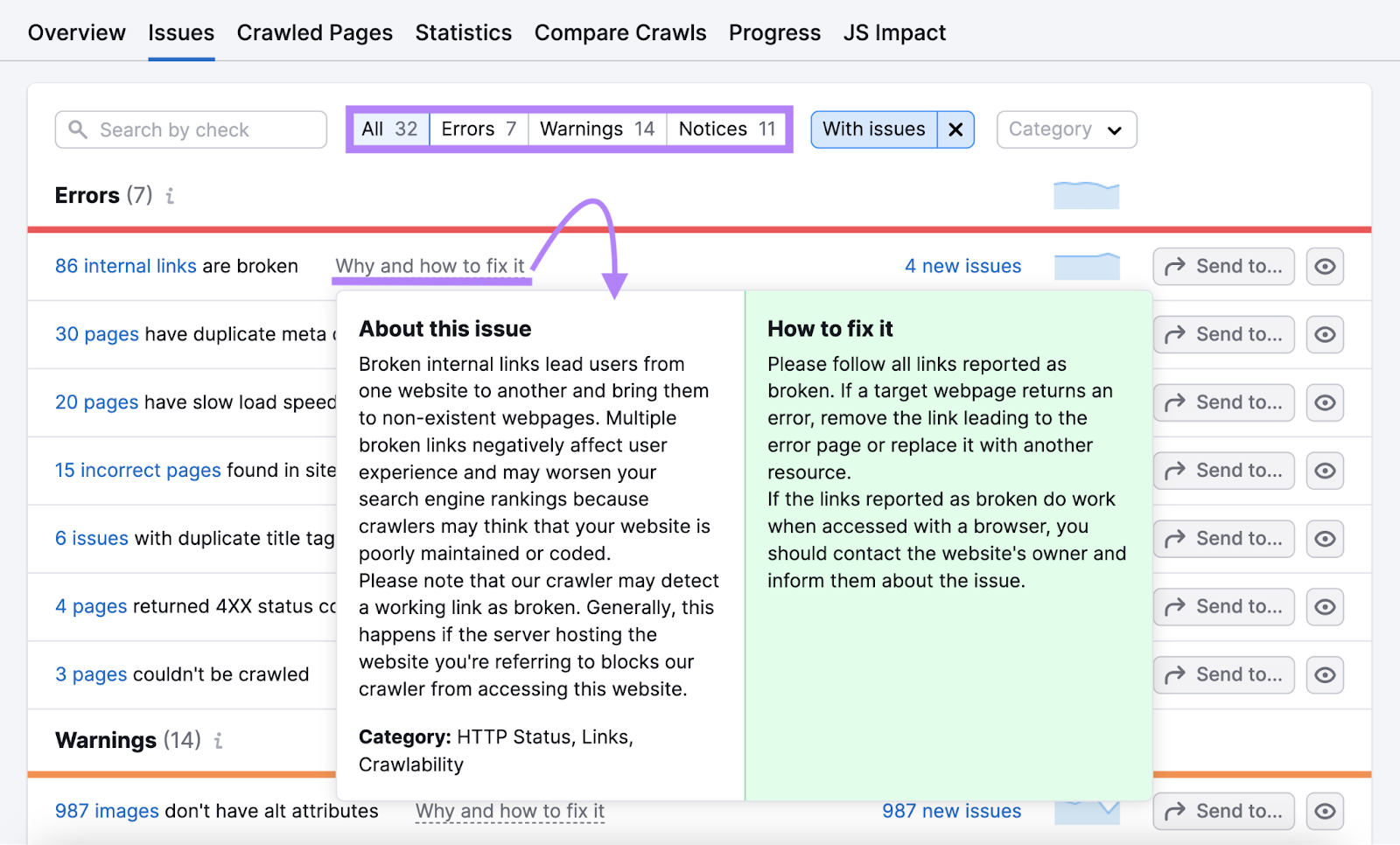Open the 4 pages 4XX status link
Viewport: 1400px width, 845px height.
(x=91, y=607)
